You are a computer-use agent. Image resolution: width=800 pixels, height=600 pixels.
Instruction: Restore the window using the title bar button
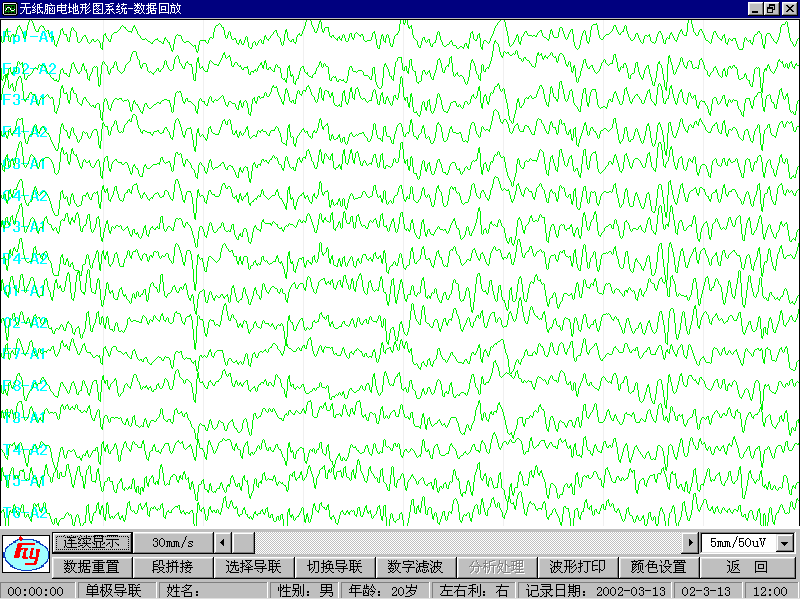[x=771, y=8]
